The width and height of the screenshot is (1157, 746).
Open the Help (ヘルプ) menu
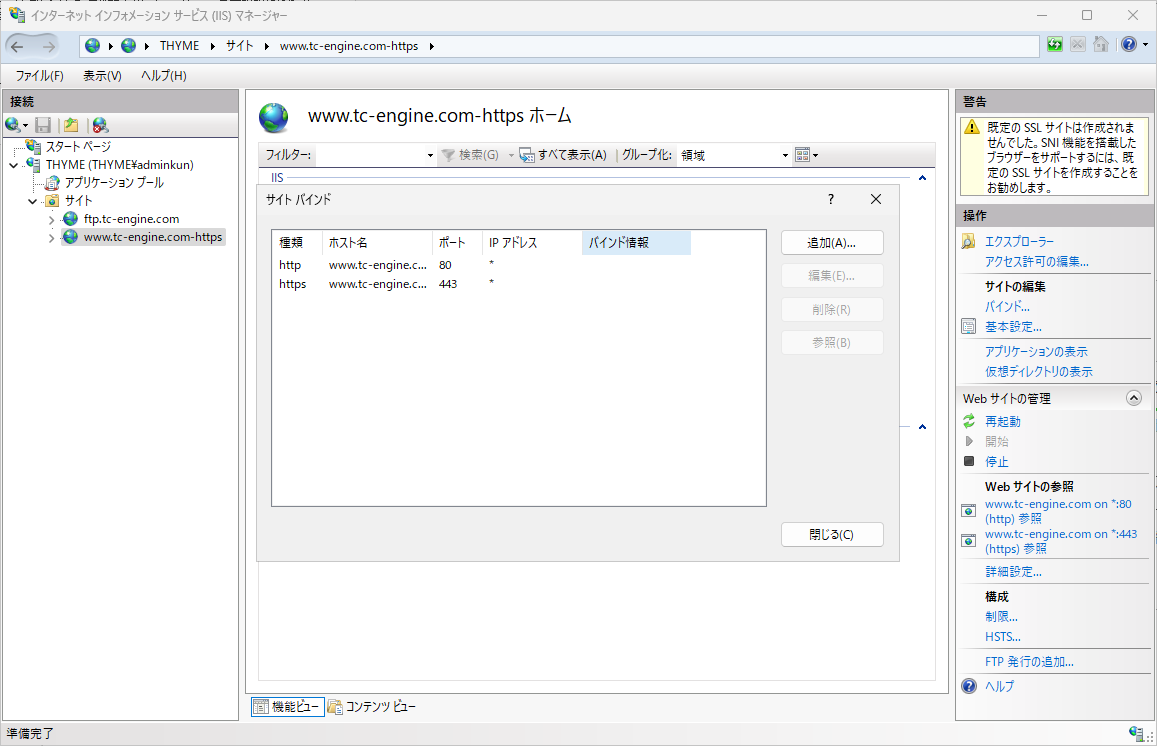[x=163, y=75]
